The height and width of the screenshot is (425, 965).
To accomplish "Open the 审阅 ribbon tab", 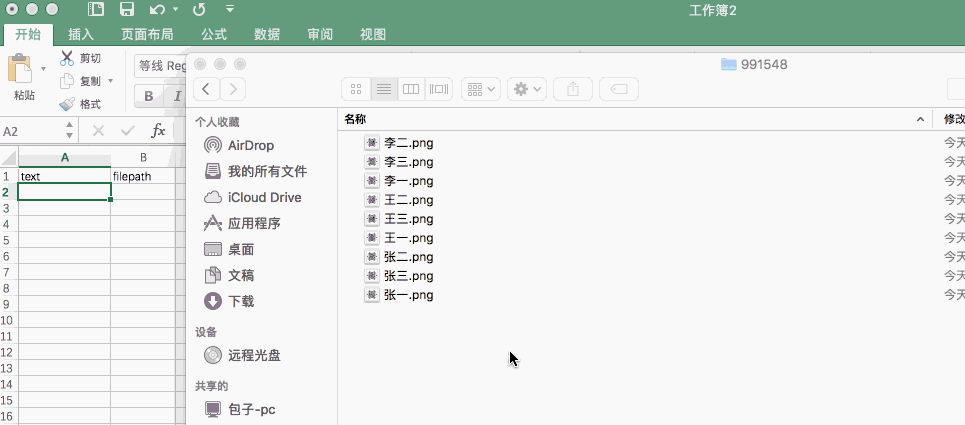I will tap(320, 34).
